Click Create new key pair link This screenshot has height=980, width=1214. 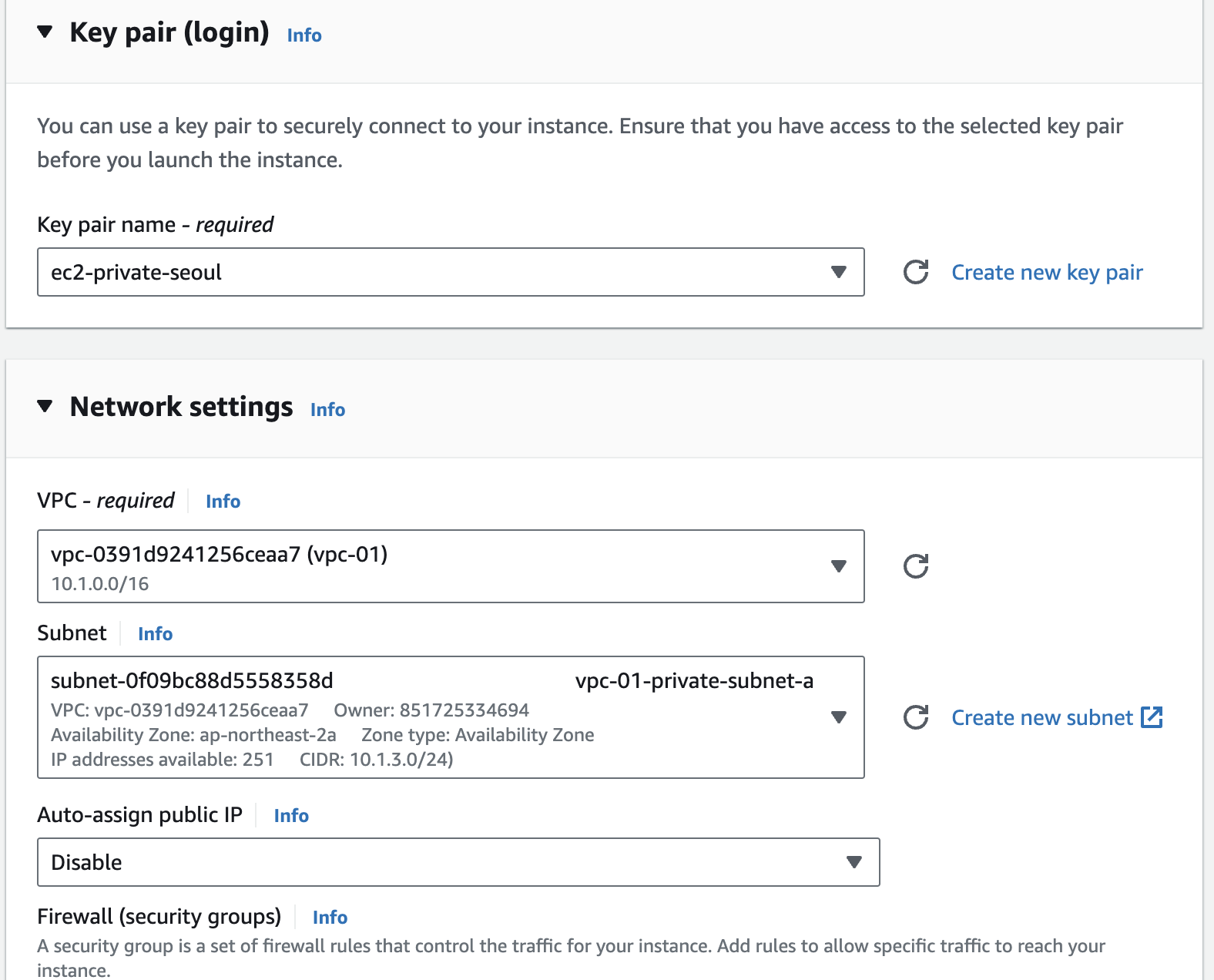tap(1047, 273)
